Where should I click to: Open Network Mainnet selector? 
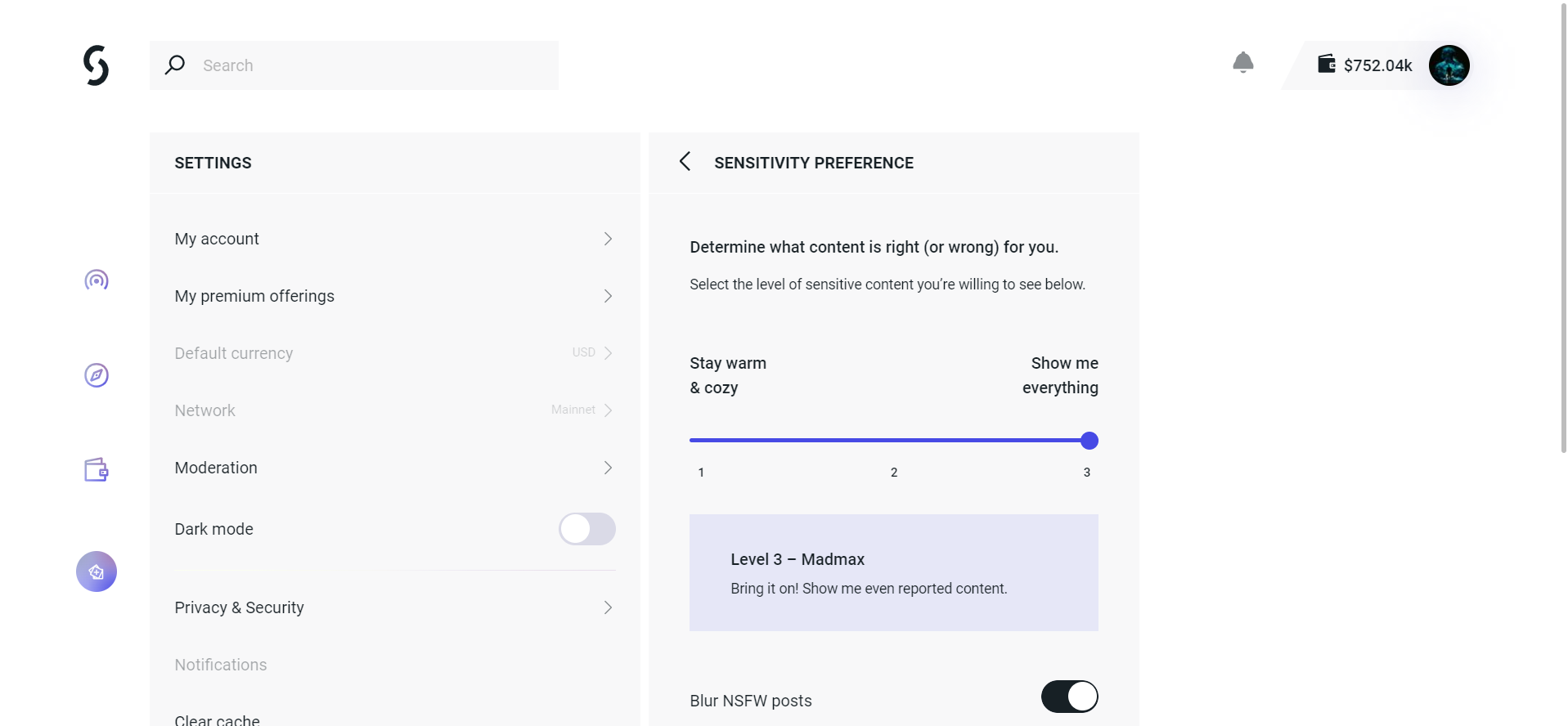coord(582,410)
